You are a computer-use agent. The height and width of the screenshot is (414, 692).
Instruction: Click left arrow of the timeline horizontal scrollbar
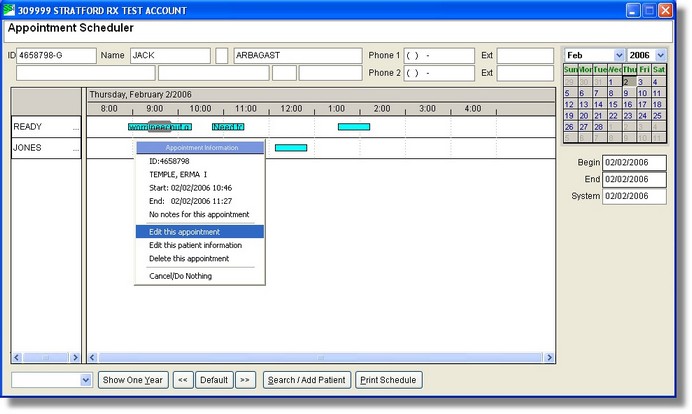pos(93,358)
